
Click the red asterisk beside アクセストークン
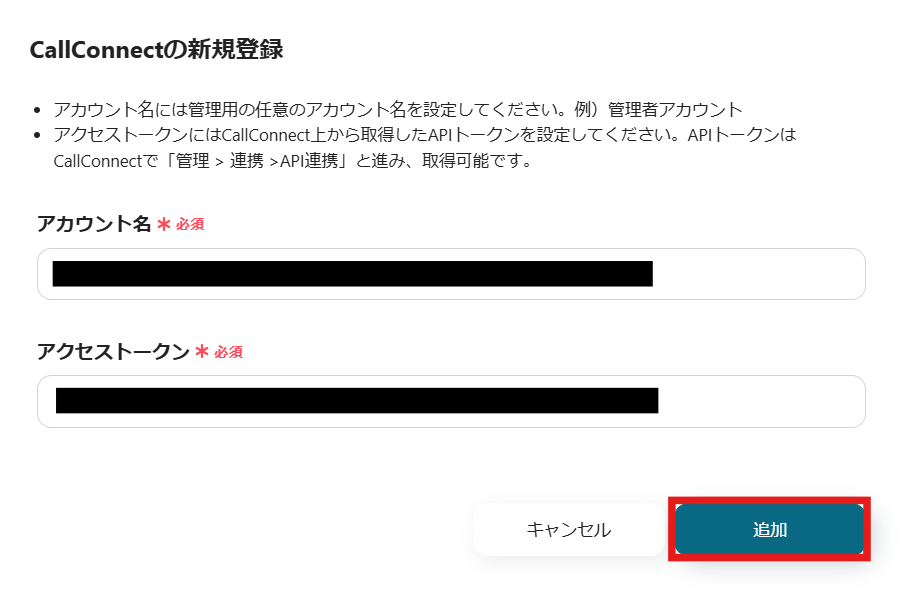coord(202,352)
